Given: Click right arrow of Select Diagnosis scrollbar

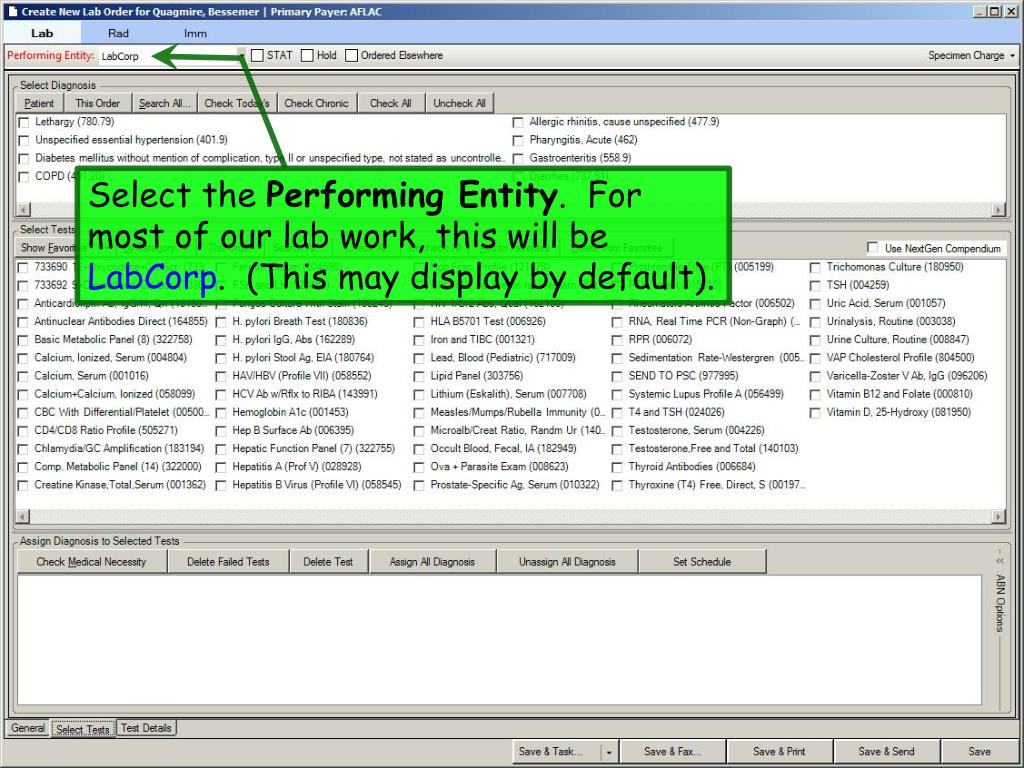Looking at the screenshot, I should click(x=999, y=210).
